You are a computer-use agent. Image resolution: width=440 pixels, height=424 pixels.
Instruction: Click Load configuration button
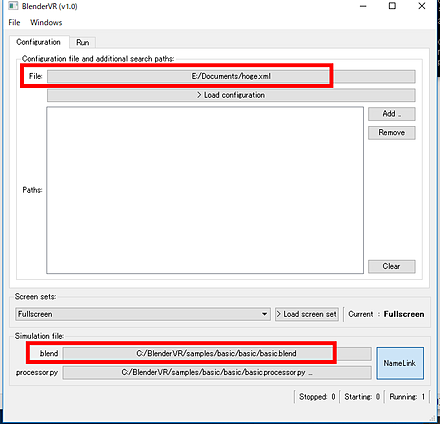[x=231, y=95]
